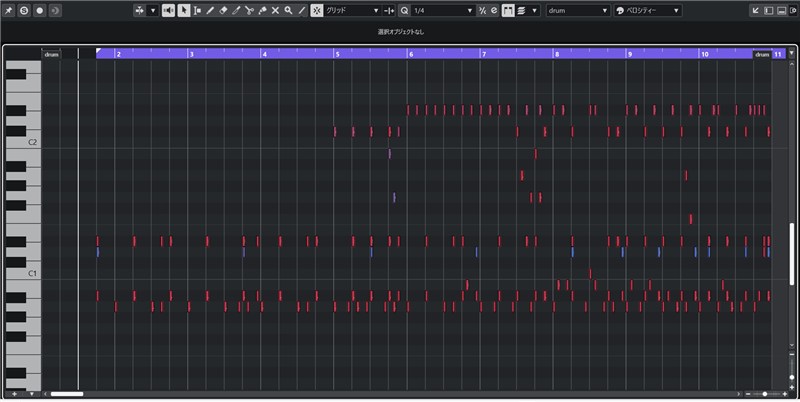Viewport: 800px width, 402px height.
Task: Click the plus button at bottom left
Action: tap(14, 394)
